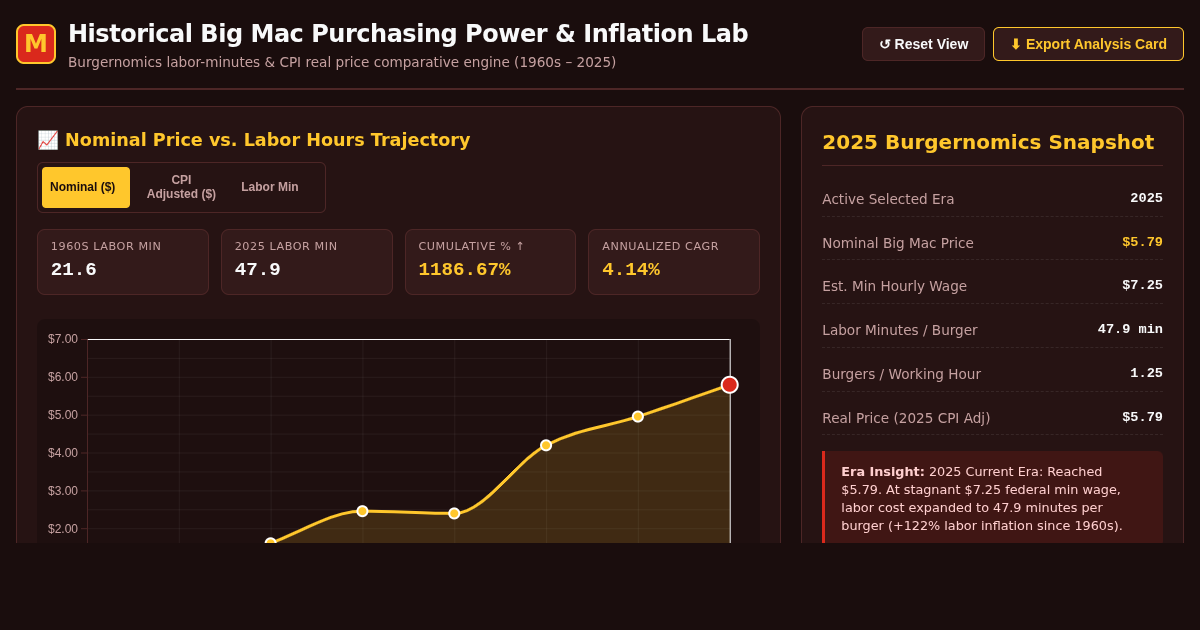Click the Burgernomics subtitle text

point(342,62)
